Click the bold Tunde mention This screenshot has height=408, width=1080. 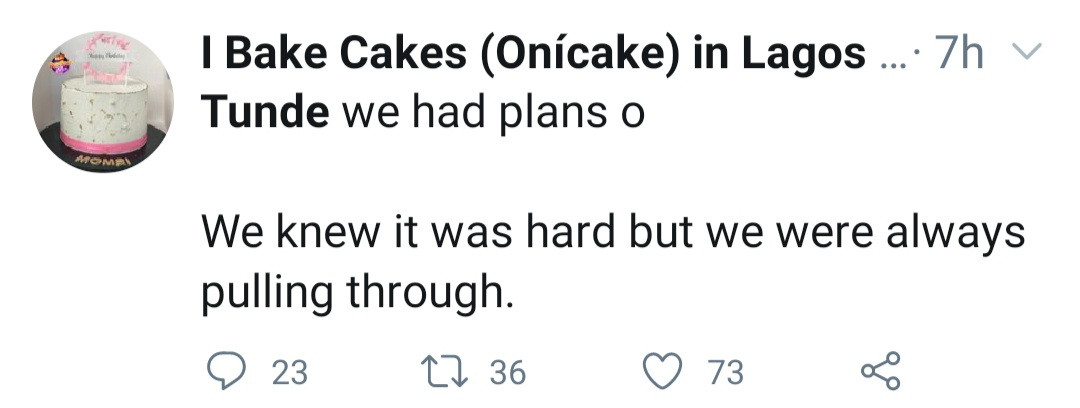point(264,111)
